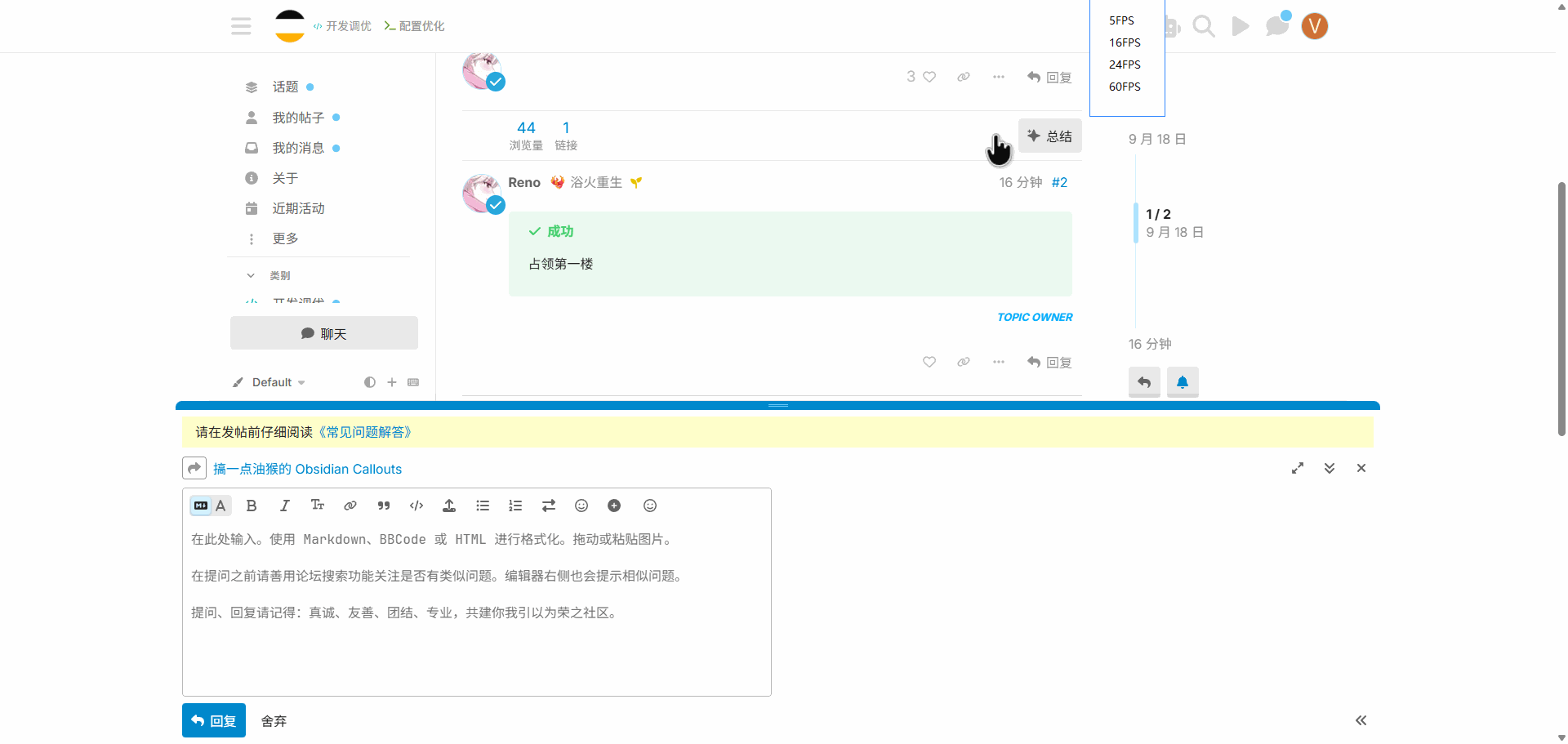
Task: Open the 常见问题解答 FAQ link
Action: pyautogui.click(x=364, y=432)
